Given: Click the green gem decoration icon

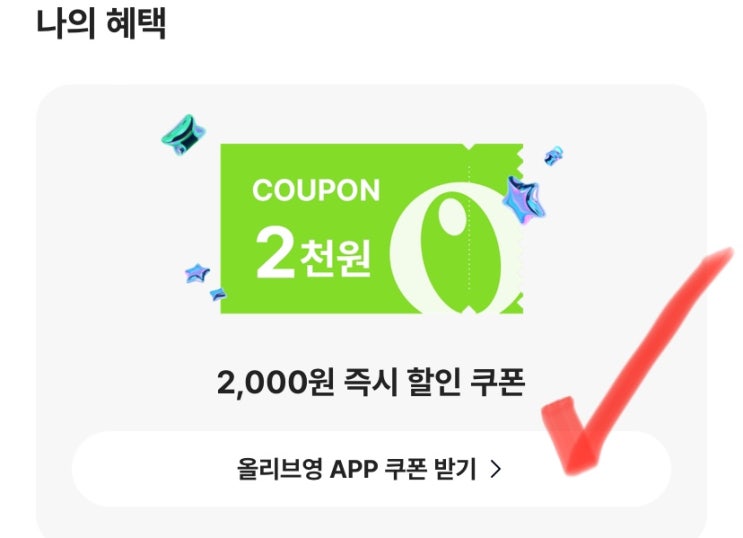Looking at the screenshot, I should click(x=184, y=135).
